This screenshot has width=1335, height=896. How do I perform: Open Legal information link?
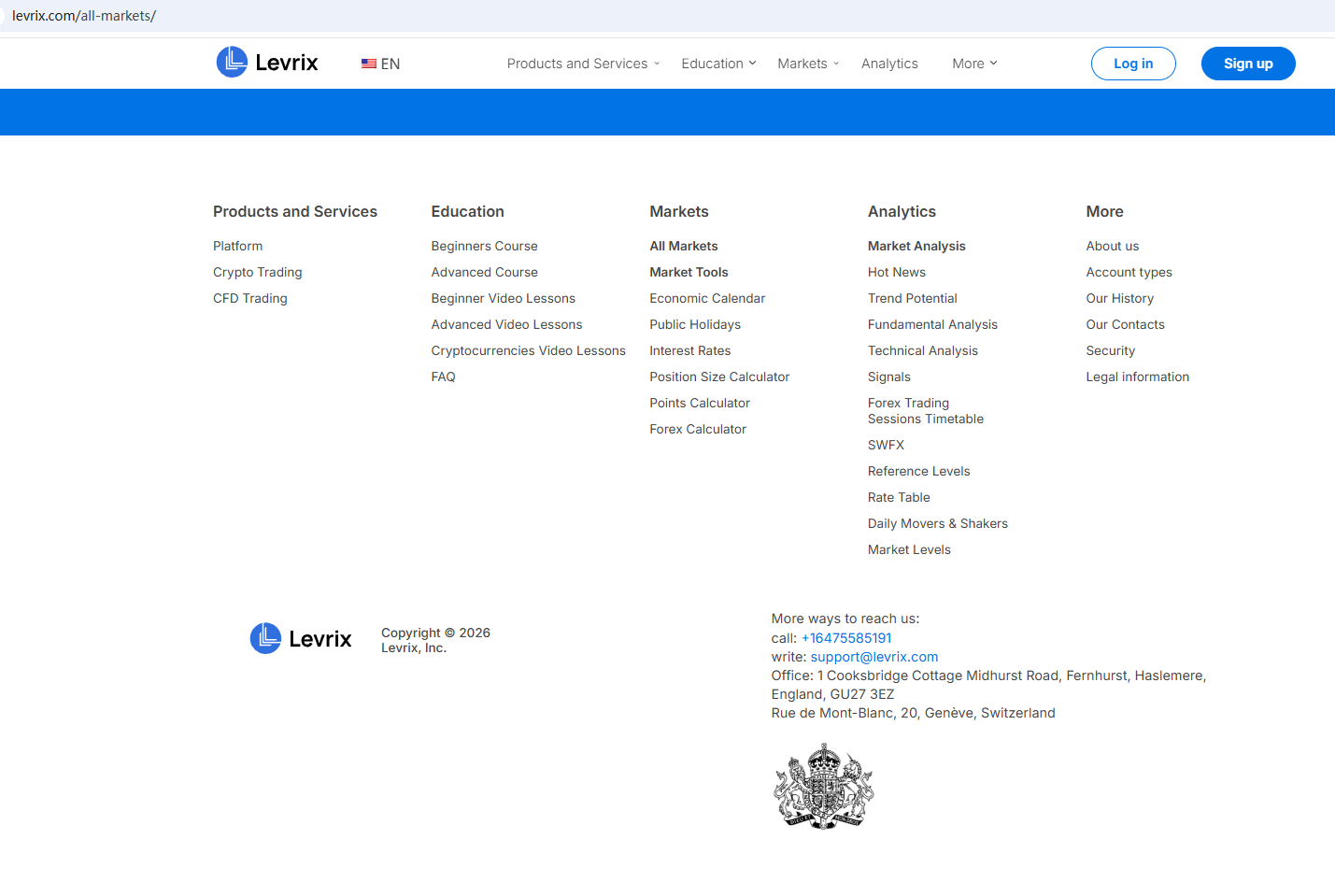[1138, 377]
